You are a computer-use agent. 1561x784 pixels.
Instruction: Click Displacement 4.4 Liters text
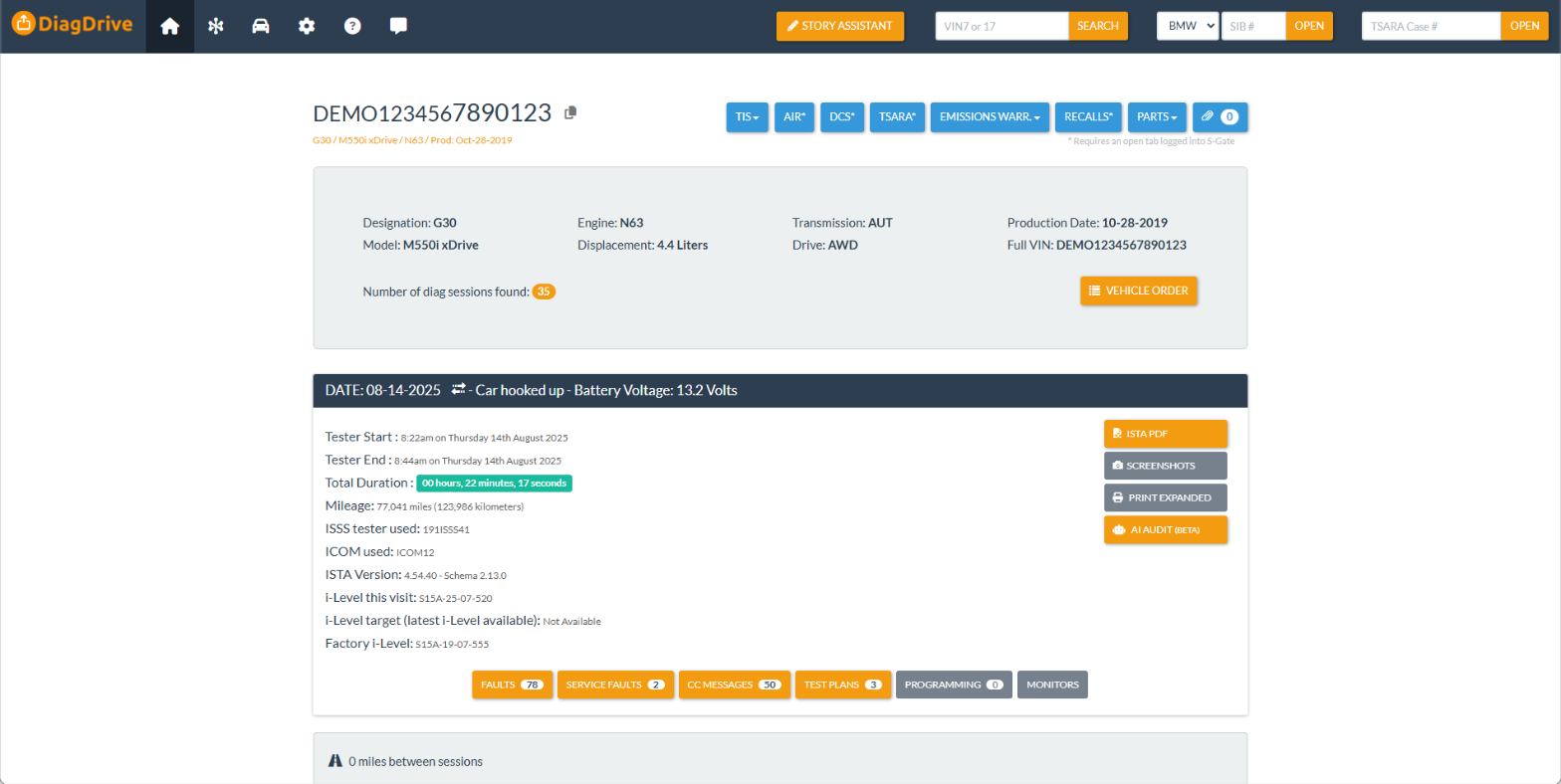pos(642,245)
